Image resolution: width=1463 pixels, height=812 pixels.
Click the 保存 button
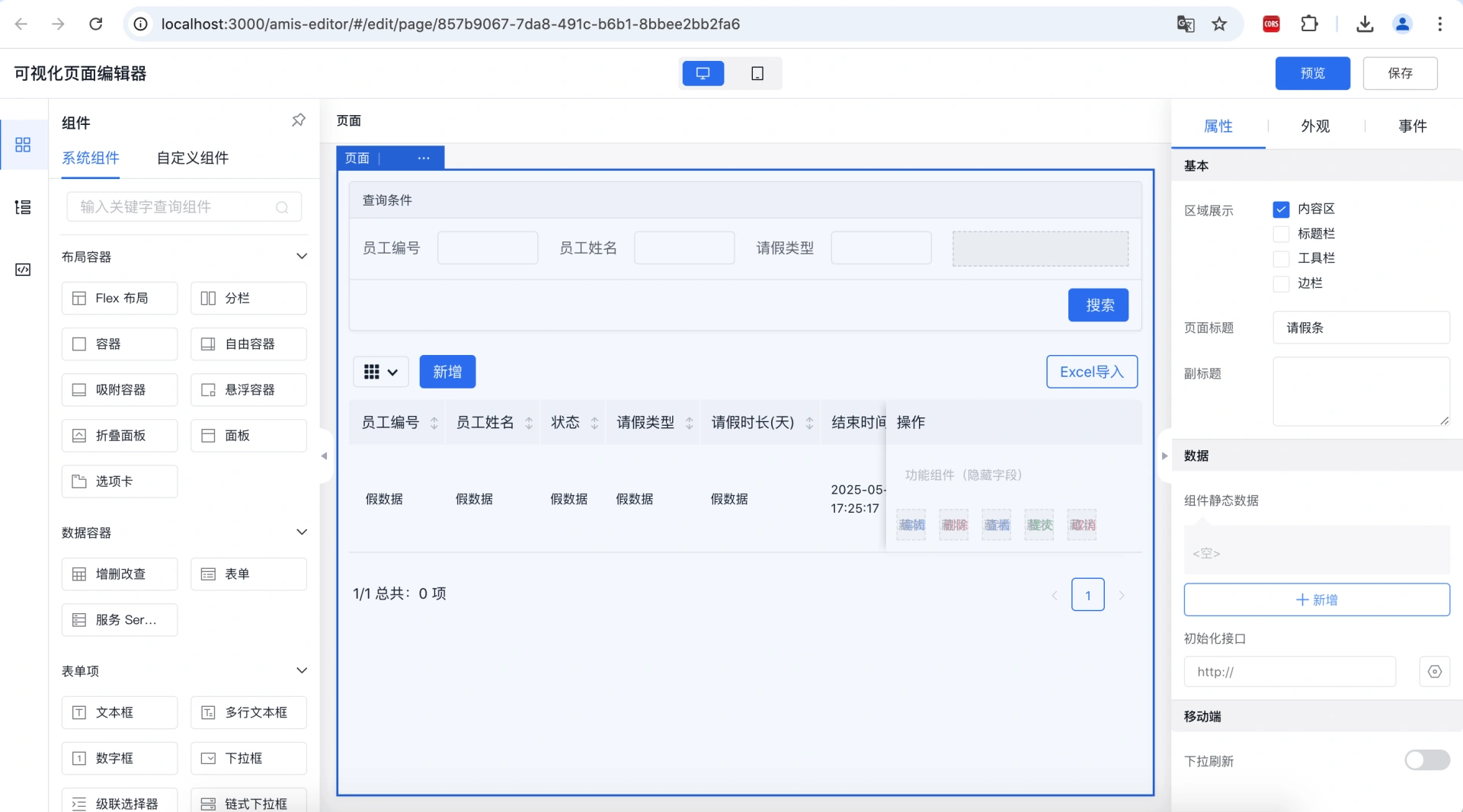[1401, 73]
